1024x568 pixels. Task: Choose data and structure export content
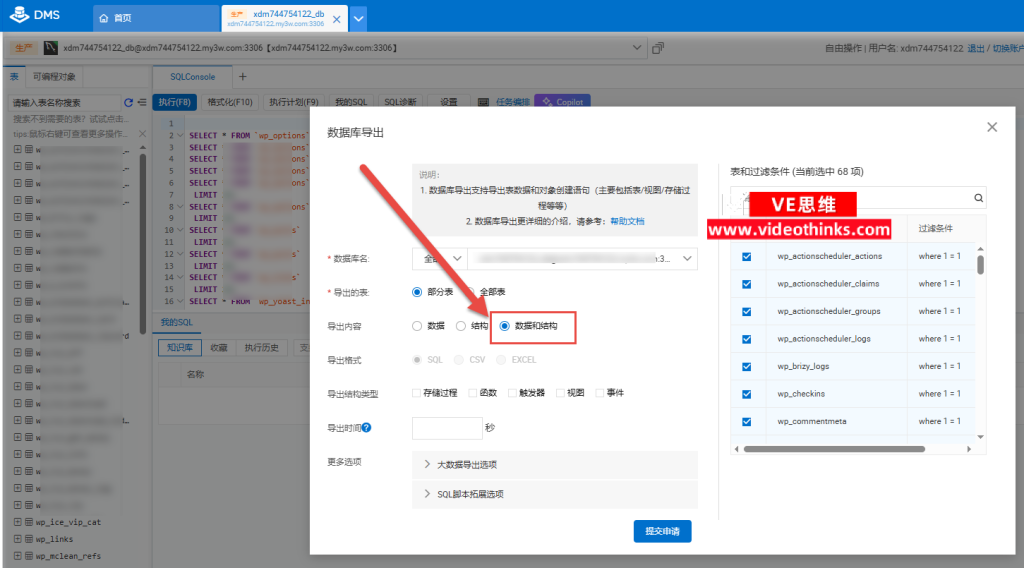(504, 326)
